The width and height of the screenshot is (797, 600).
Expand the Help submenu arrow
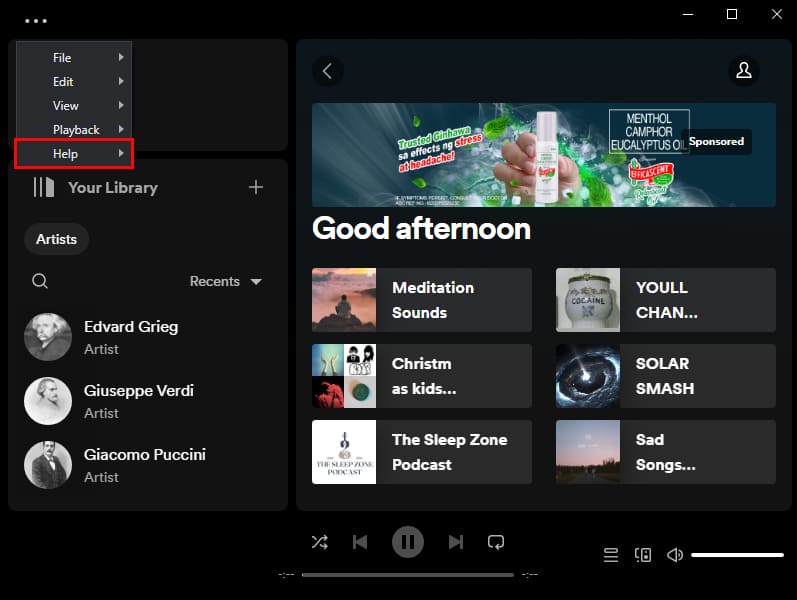click(x=121, y=153)
